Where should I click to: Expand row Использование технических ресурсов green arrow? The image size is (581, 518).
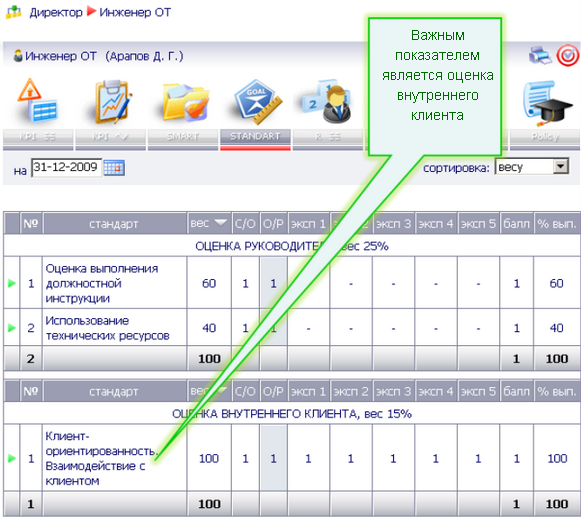12,328
